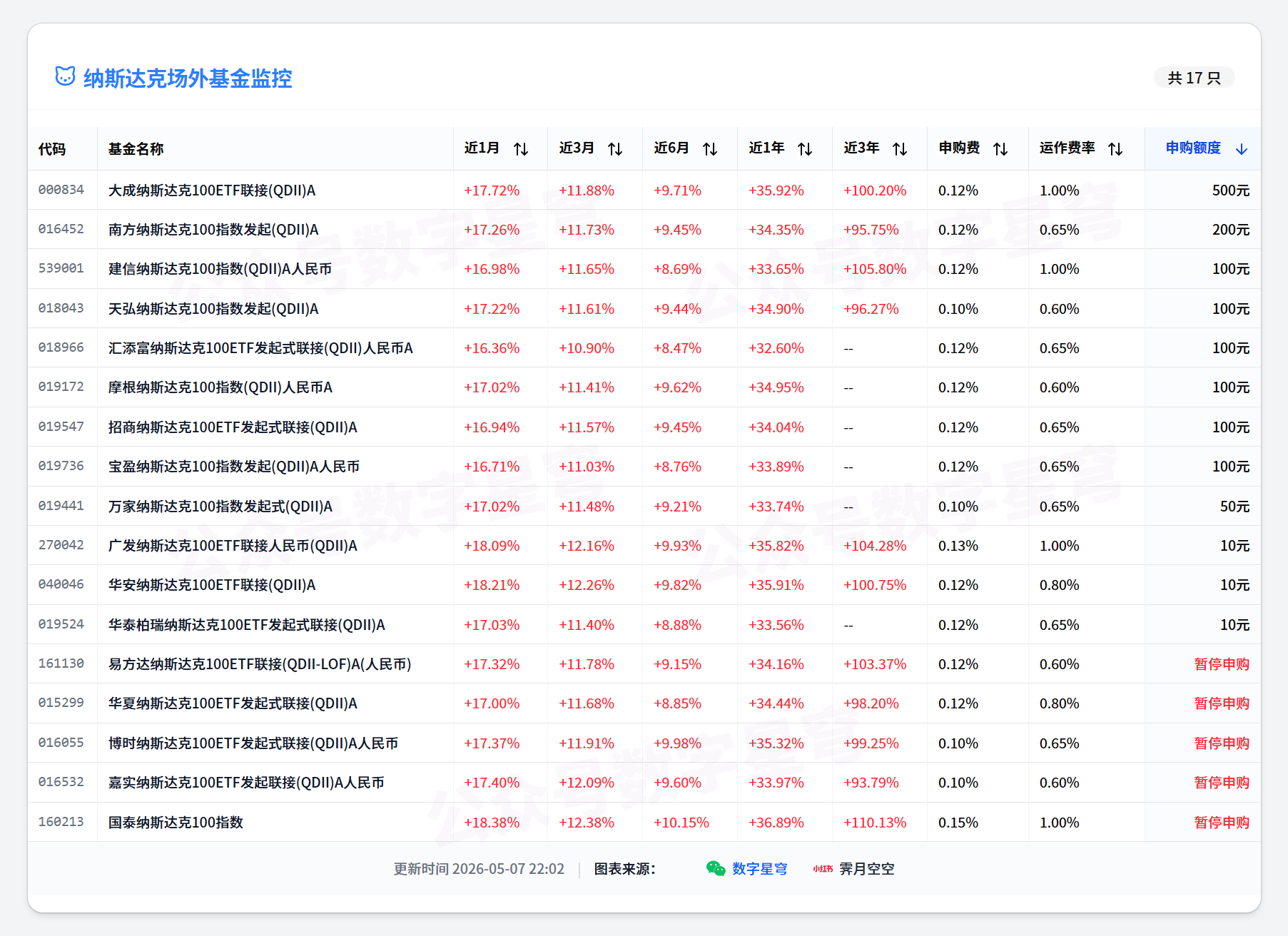This screenshot has width=1288, height=936.
Task: Select fund 大成纳斯达克100ETF联接(QDII)A
Action: 212,190
